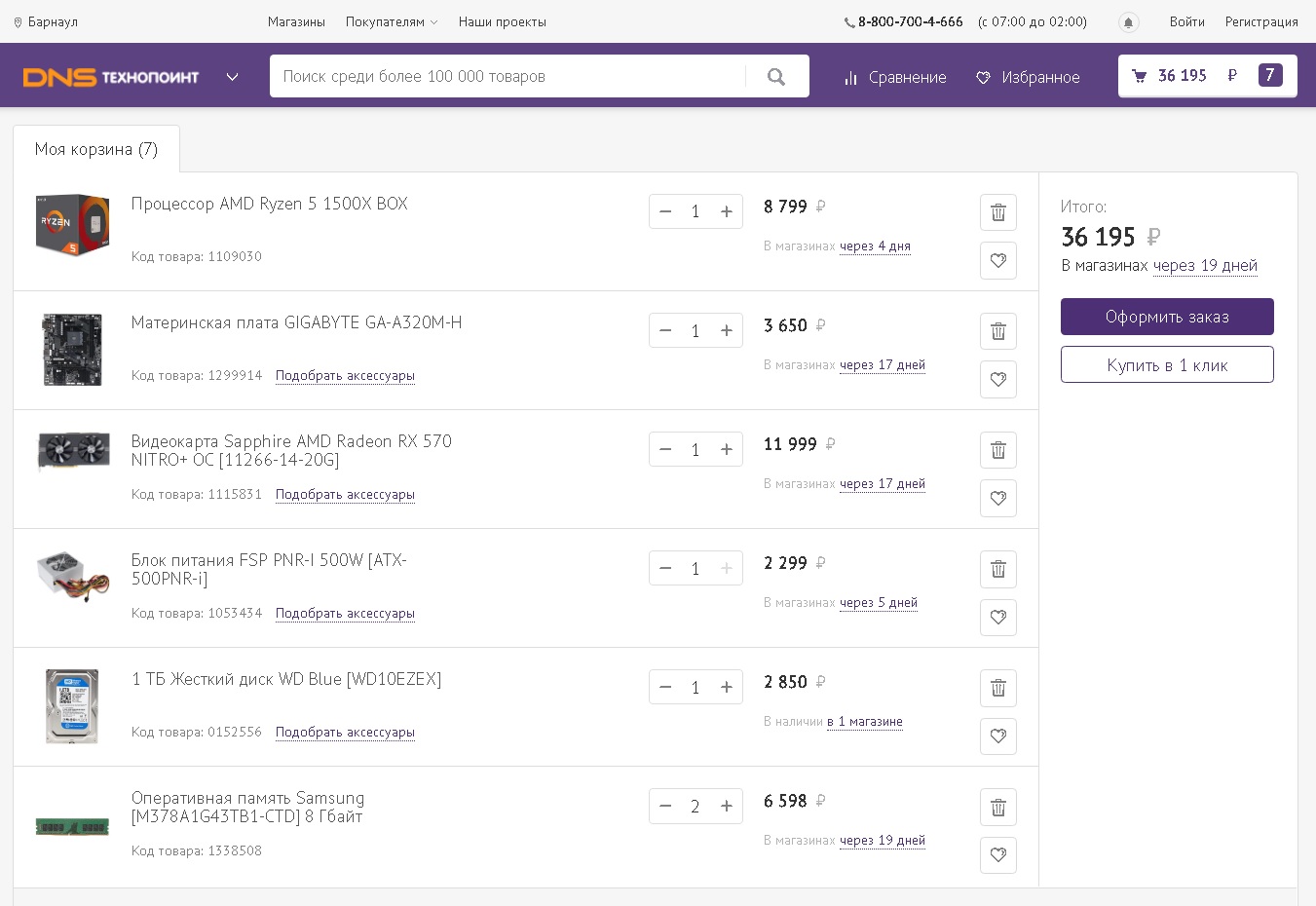Click Купить в 1 клик button
Viewport: 1316px width, 906px height.
point(1166,365)
